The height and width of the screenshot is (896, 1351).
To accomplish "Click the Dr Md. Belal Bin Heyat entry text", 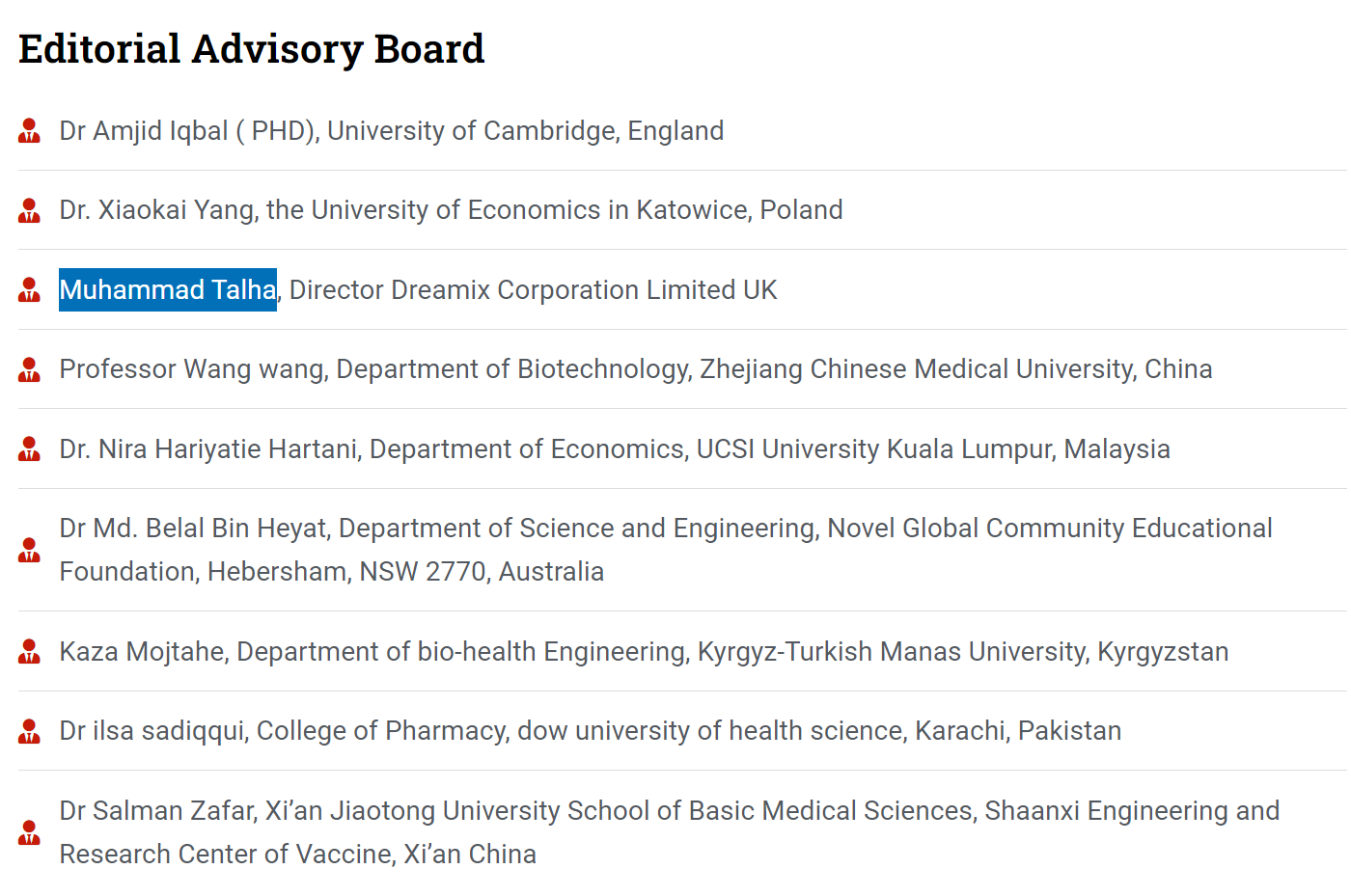I will [x=665, y=529].
